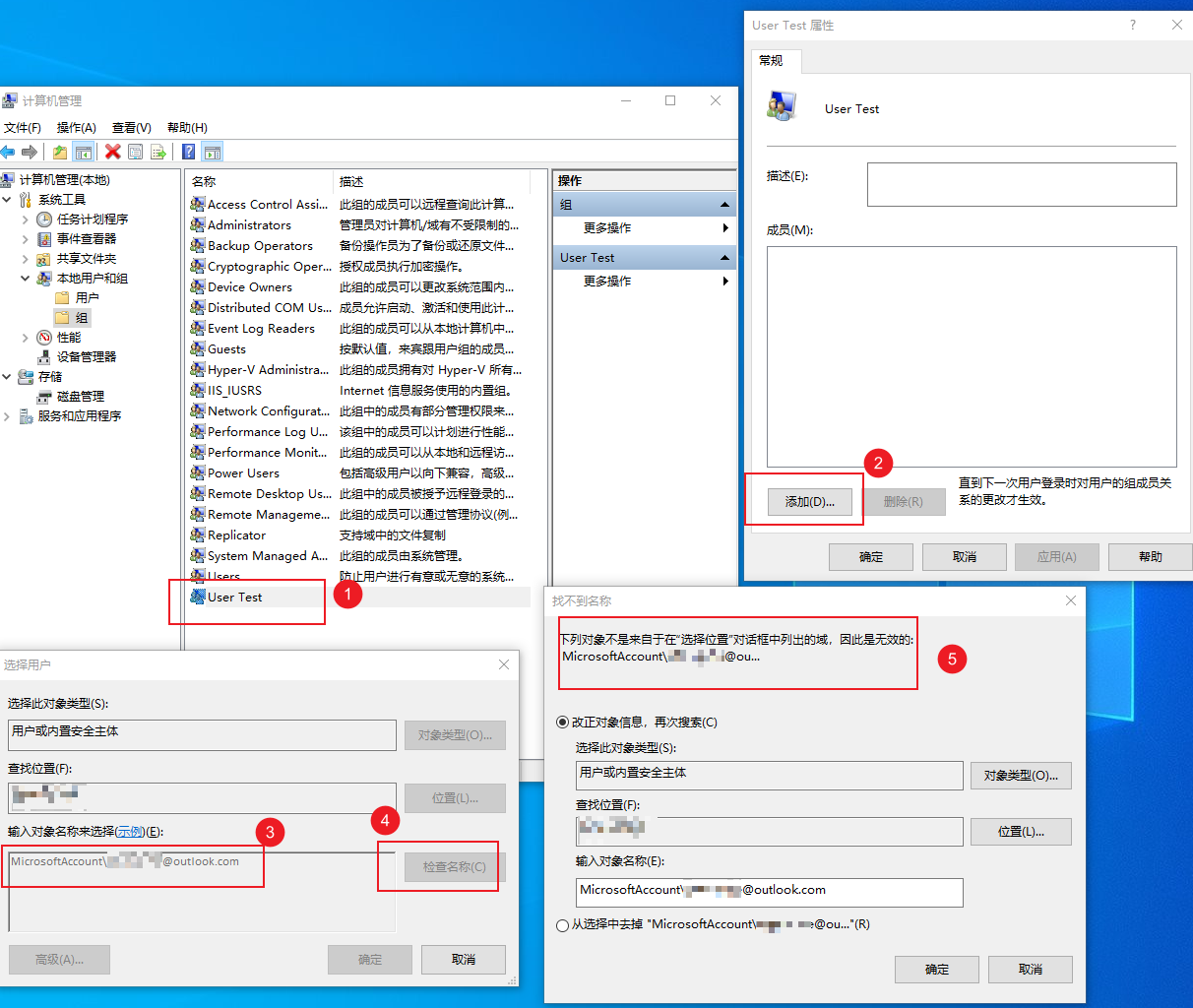Click the 检查名称(C) button
The width and height of the screenshot is (1193, 1008).
coord(455,867)
